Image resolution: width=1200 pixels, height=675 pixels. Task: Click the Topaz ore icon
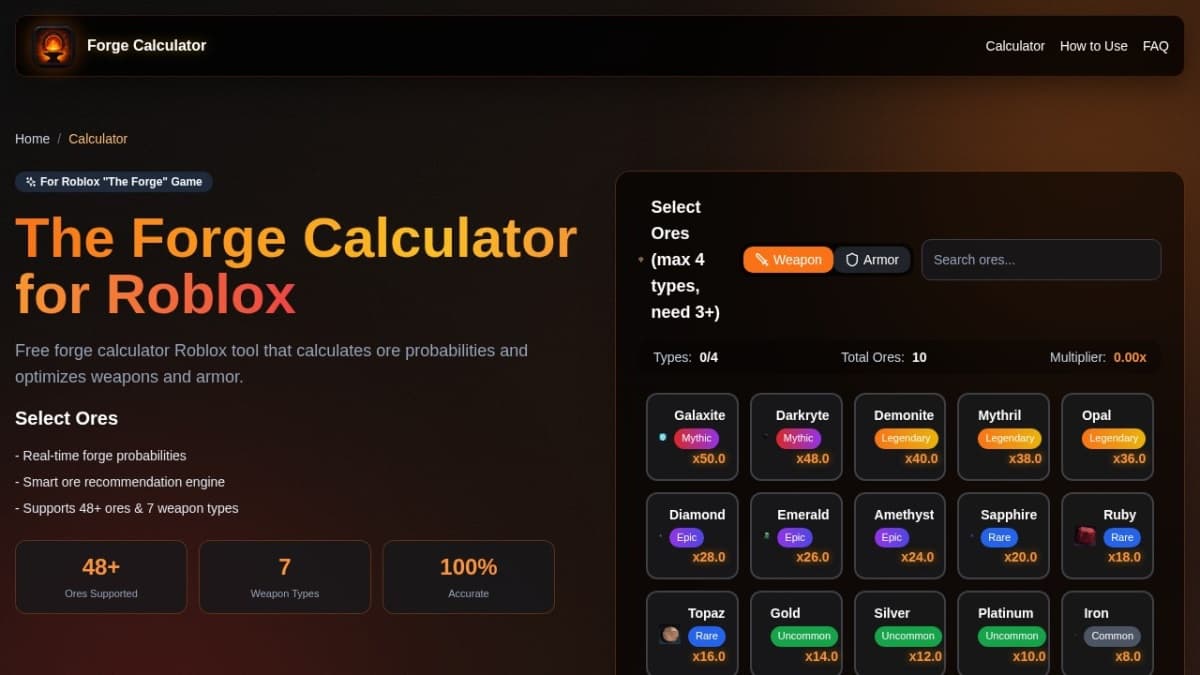[671, 636]
